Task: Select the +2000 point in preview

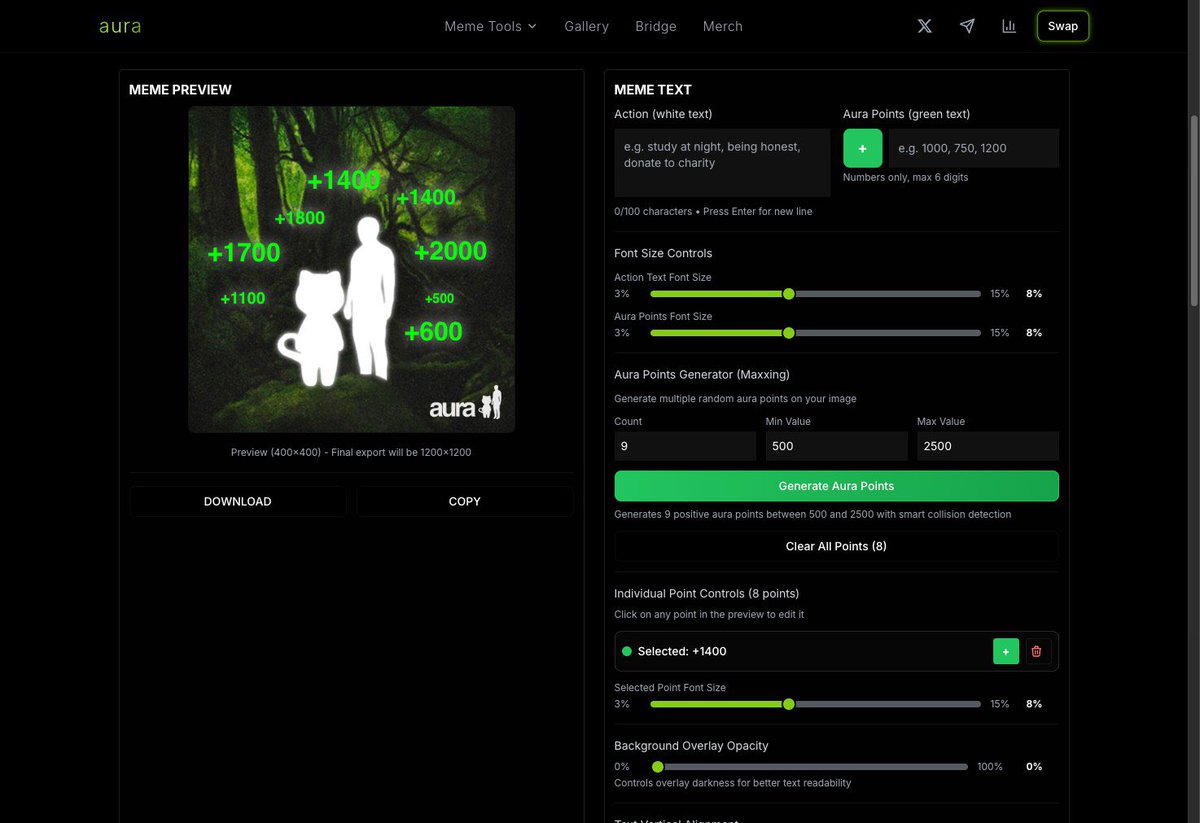Action: coord(450,251)
